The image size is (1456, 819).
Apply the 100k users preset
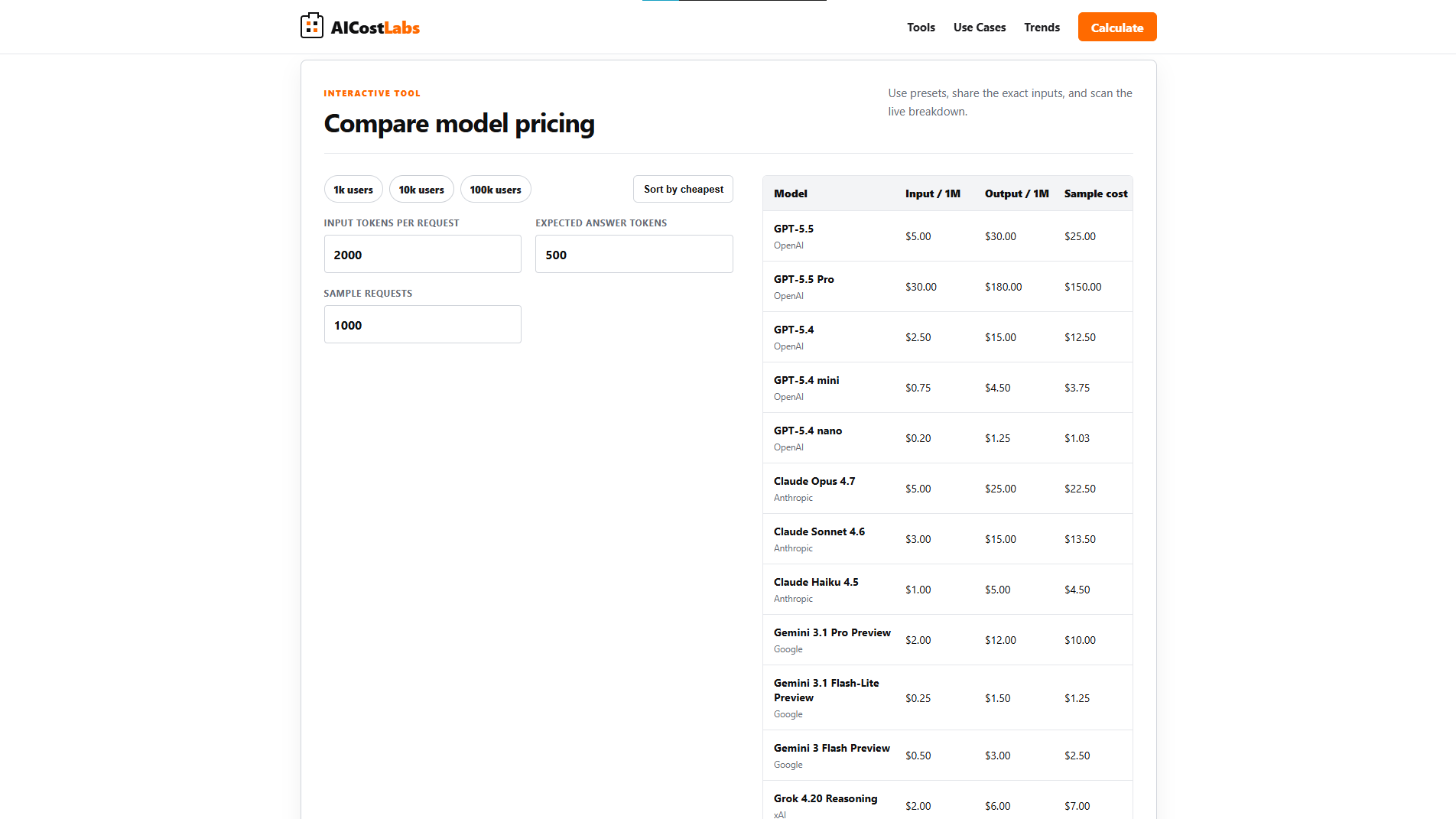496,190
